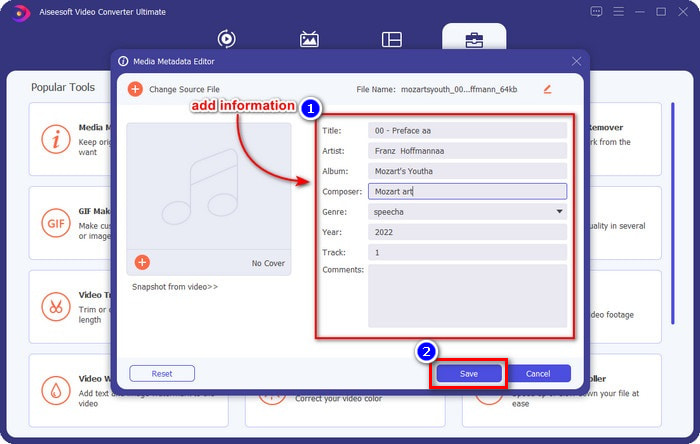Open the hamburger menu in title bar
Viewport: 700px width, 444px height.
[618, 12]
